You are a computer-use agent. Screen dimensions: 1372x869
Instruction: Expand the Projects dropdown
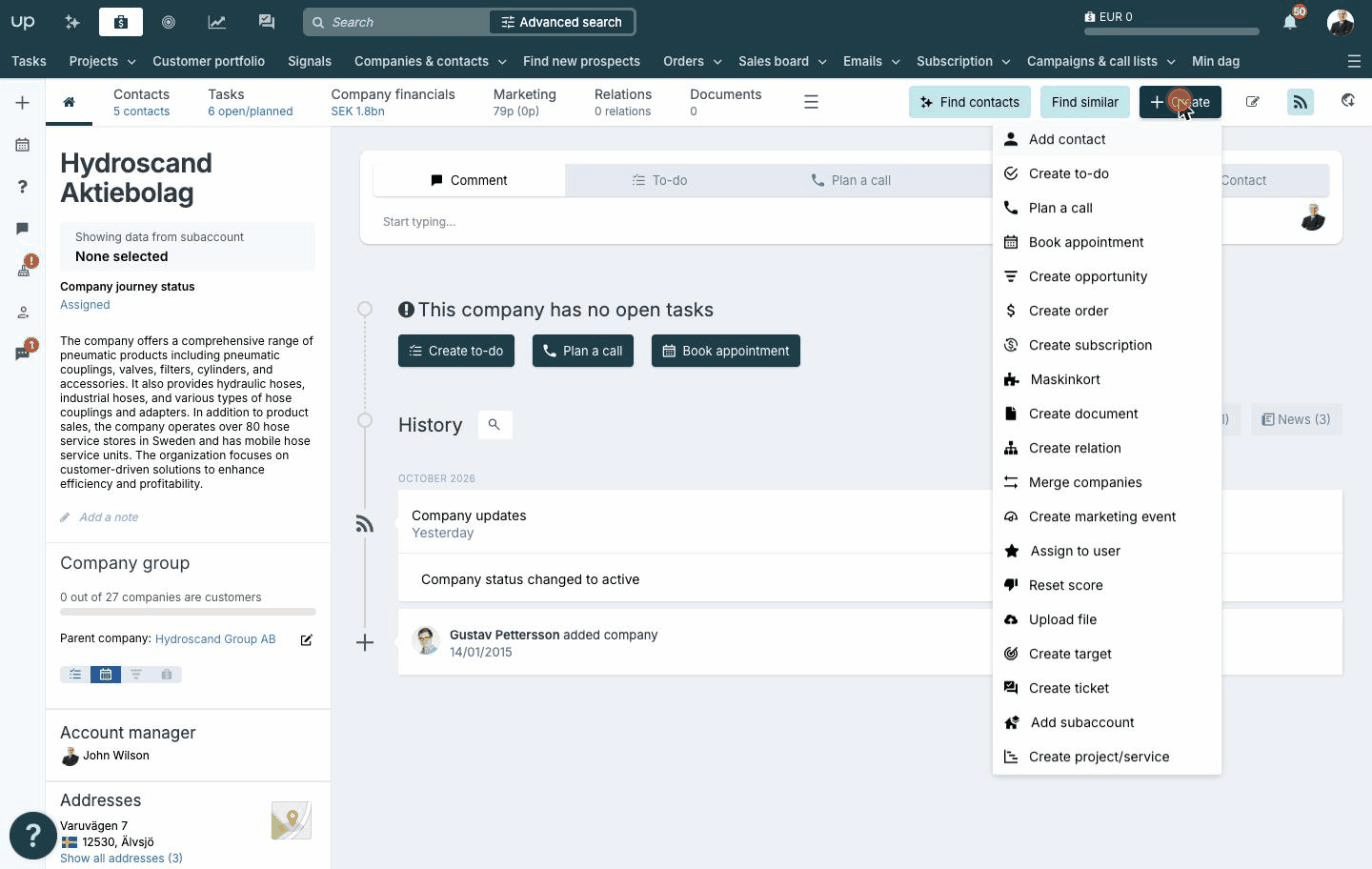pos(102,61)
